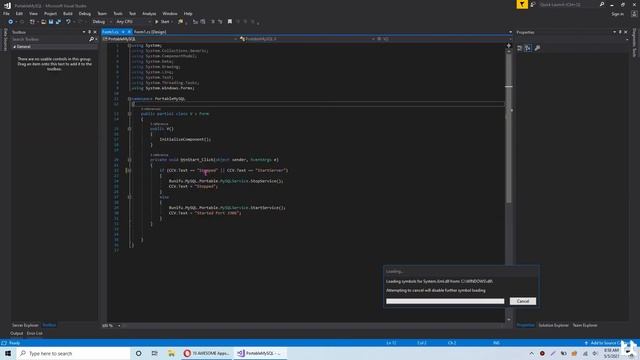Viewport: 640px width, 360px height.
Task: Open the Properties window options dropdown arrow
Action: [614, 32]
